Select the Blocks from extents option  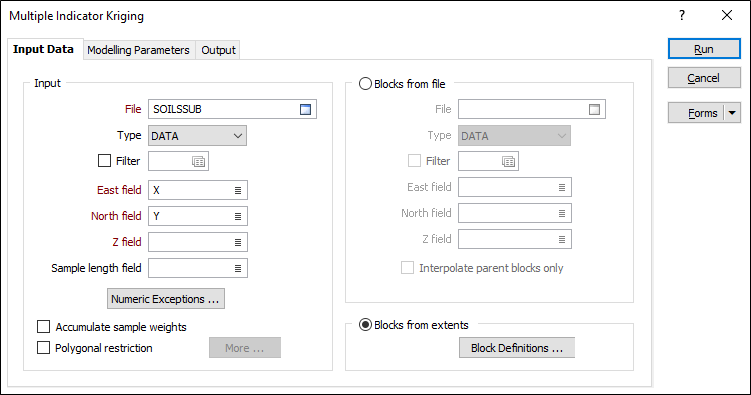tap(365, 325)
